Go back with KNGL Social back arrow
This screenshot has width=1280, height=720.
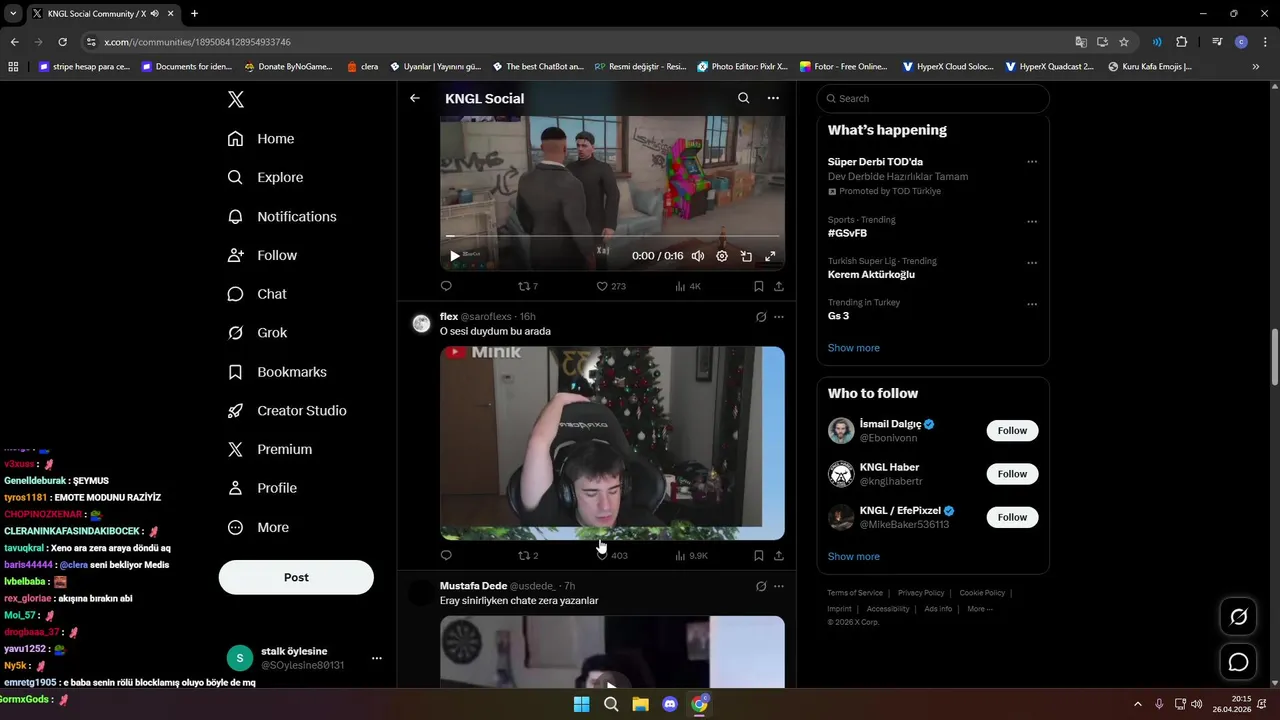(x=415, y=98)
